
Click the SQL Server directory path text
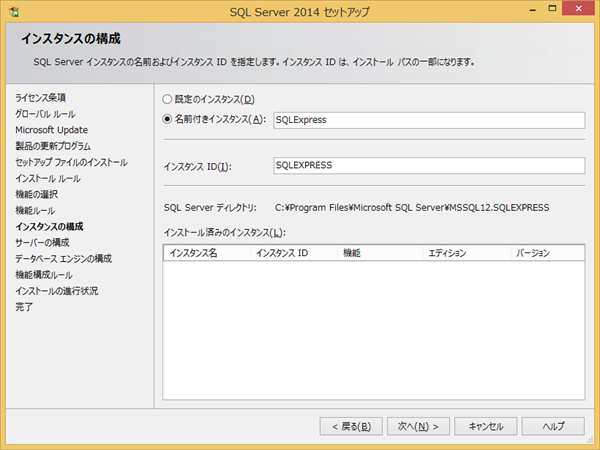(412, 208)
